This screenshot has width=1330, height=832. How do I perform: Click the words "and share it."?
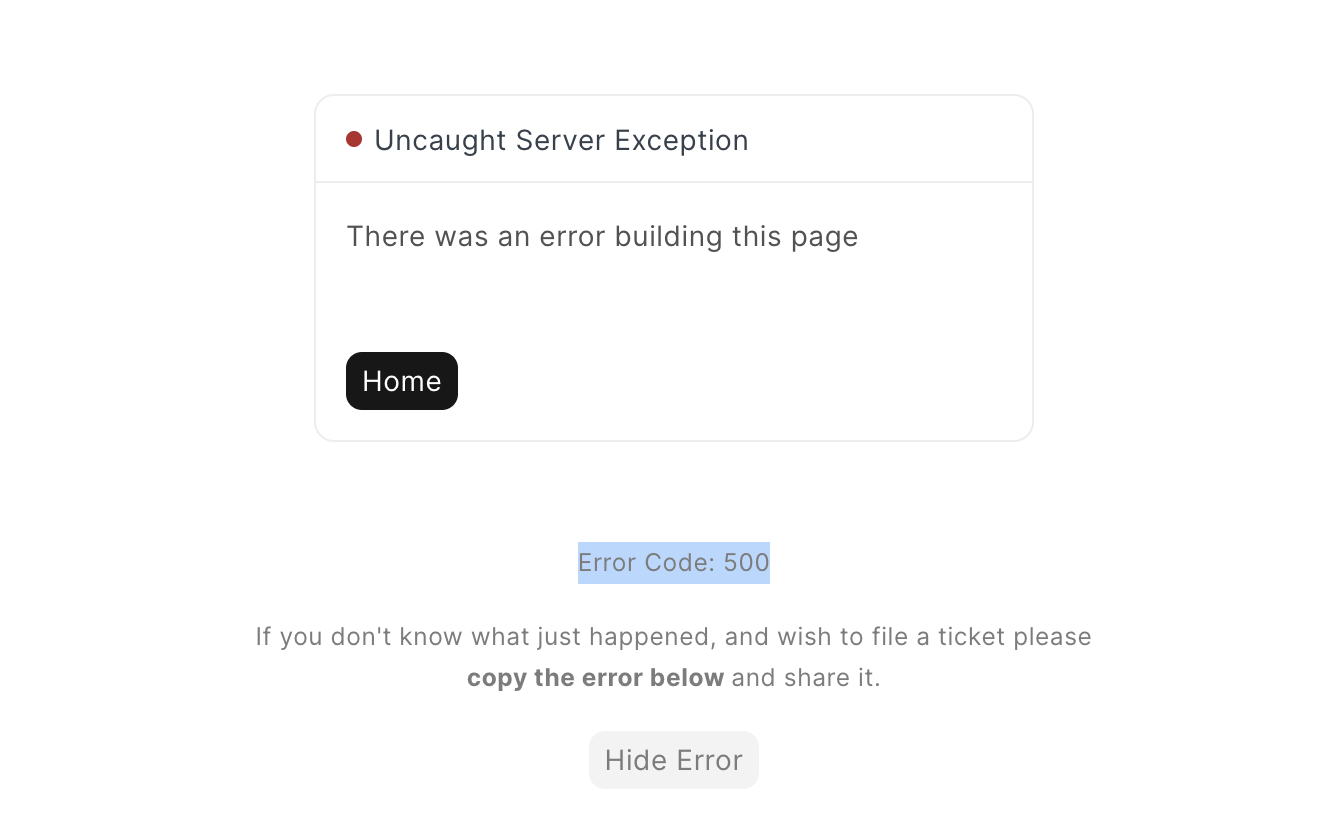(x=806, y=678)
